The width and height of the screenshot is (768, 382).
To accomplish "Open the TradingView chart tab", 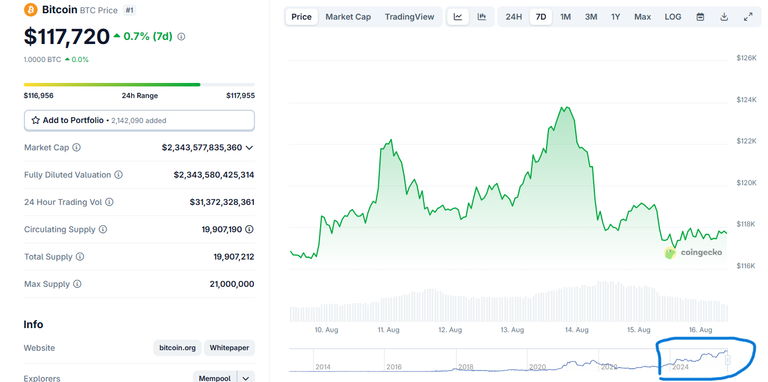I will coord(409,17).
